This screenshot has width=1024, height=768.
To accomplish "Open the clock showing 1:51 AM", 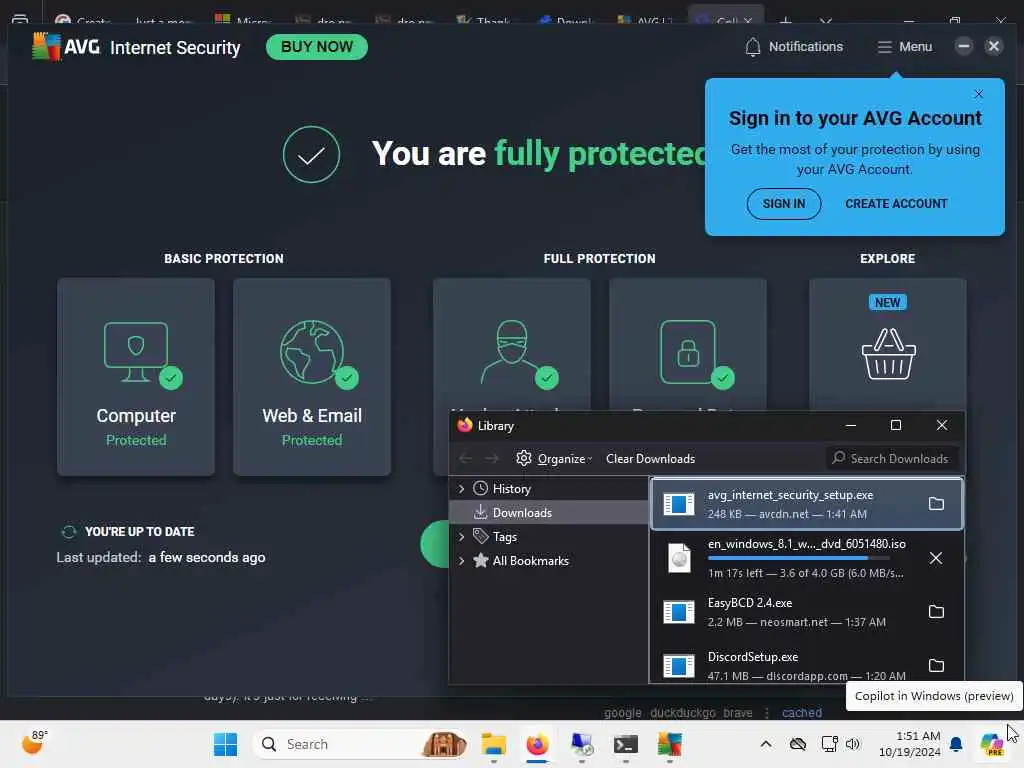I will tap(910, 744).
